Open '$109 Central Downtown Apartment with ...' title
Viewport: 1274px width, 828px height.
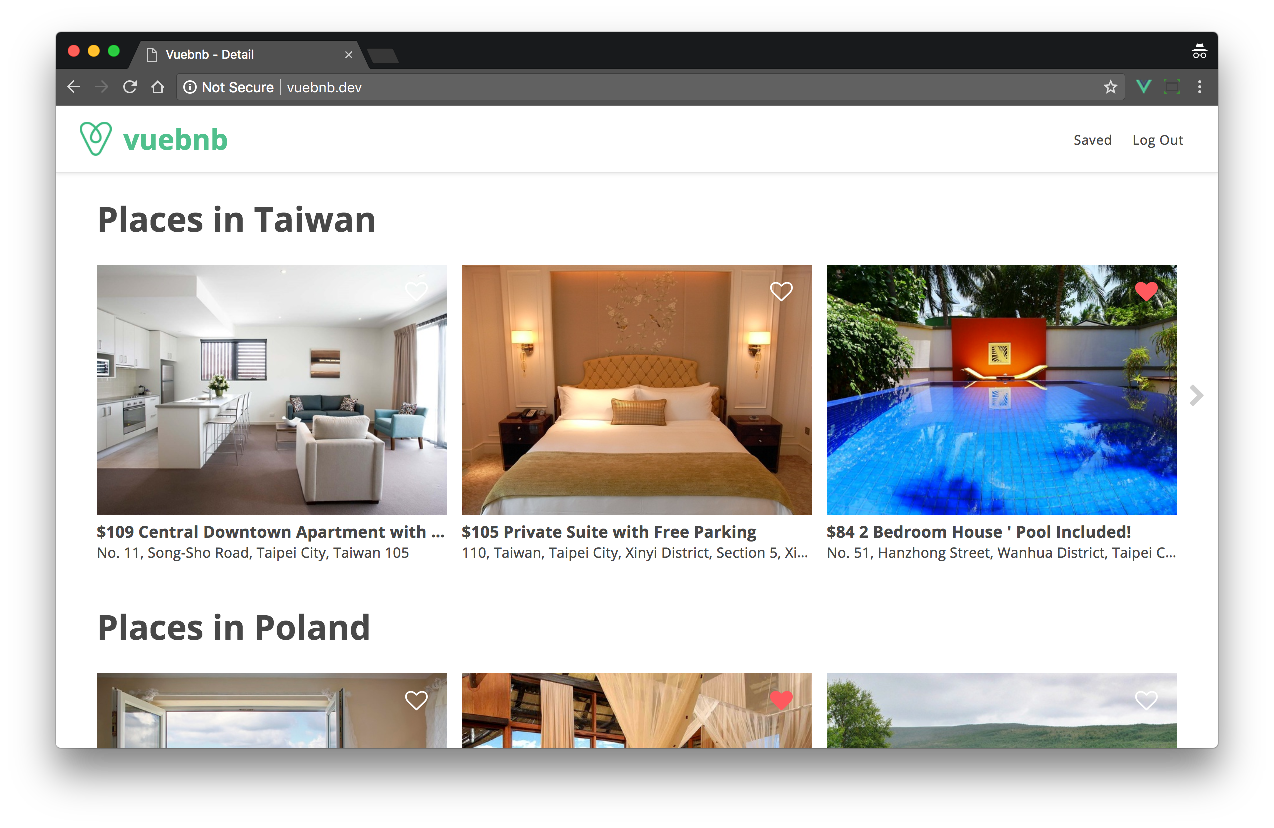click(x=270, y=532)
